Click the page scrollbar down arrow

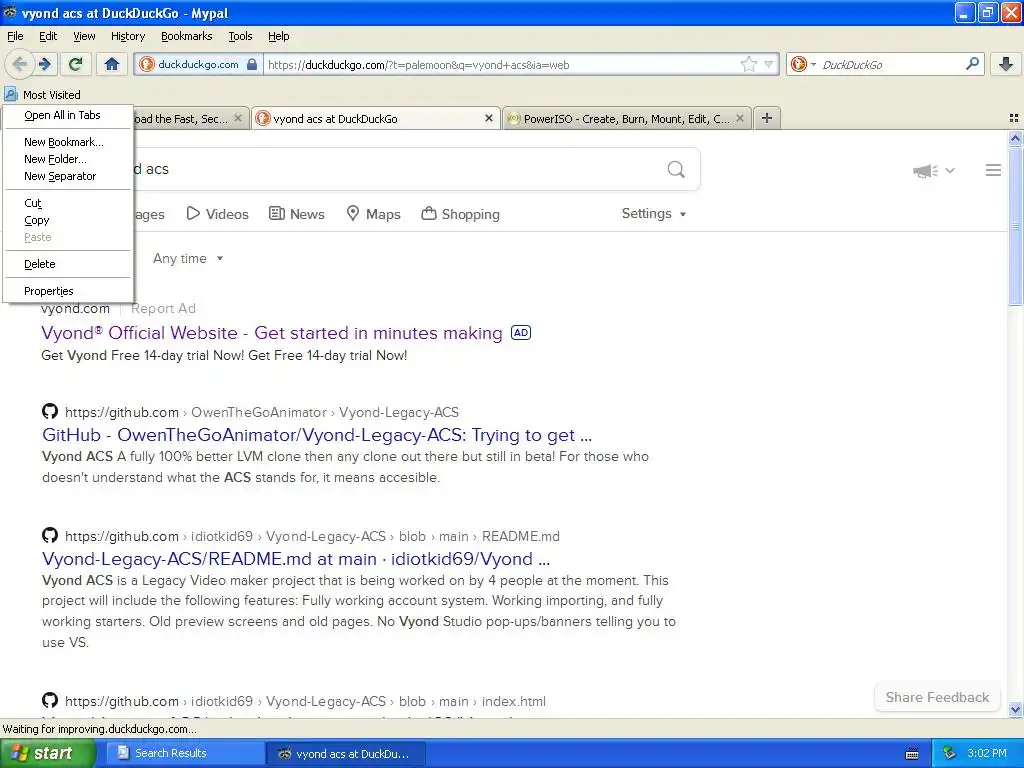click(1015, 709)
